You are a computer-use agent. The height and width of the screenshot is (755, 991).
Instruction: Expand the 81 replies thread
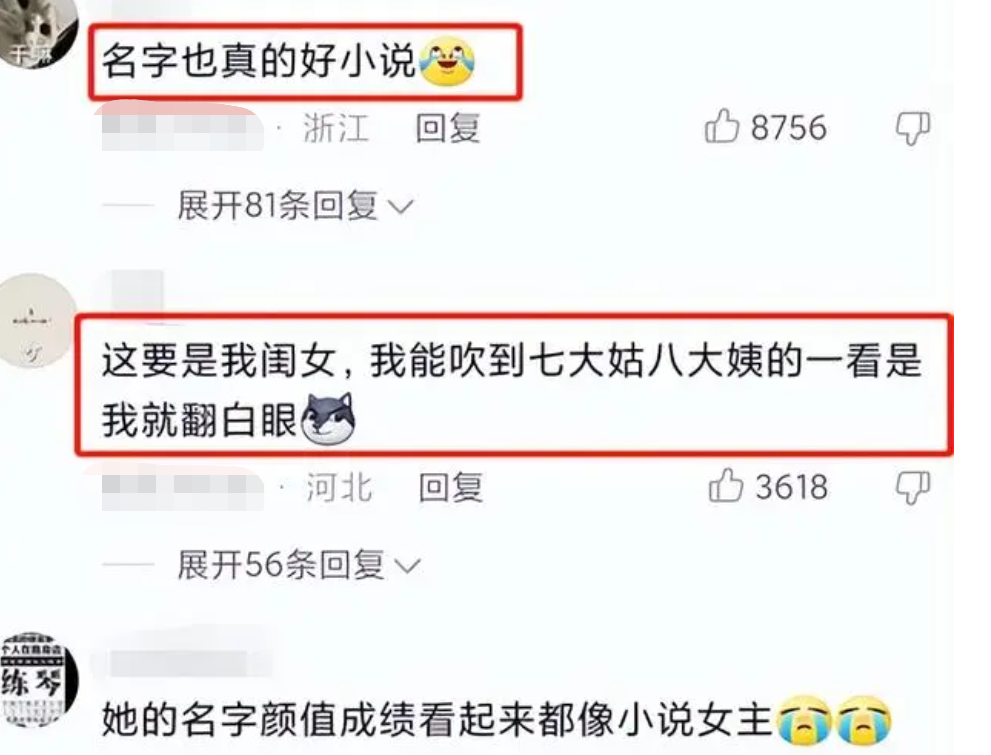tap(295, 205)
